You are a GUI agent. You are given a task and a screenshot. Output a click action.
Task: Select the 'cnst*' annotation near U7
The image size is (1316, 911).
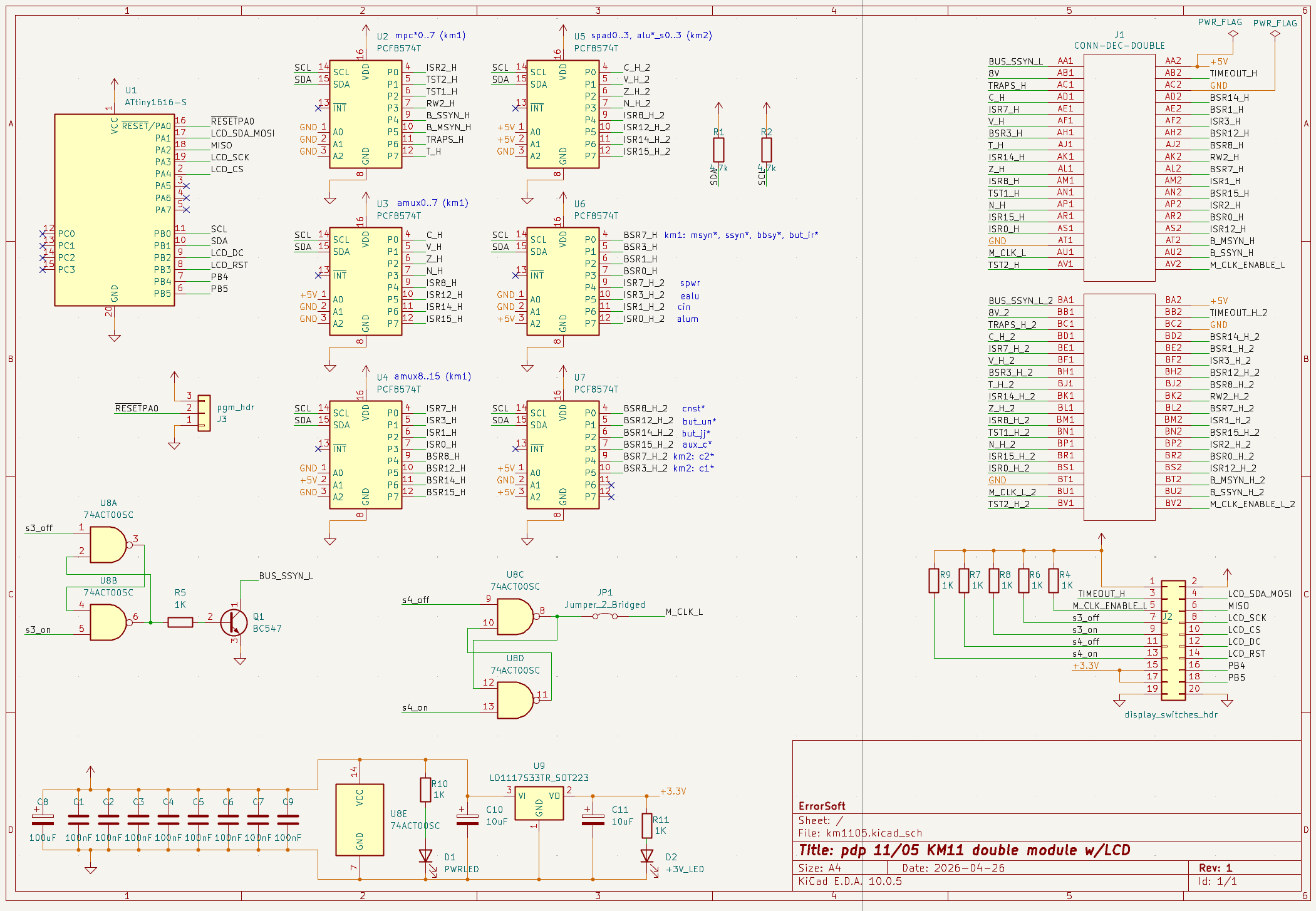(693, 408)
